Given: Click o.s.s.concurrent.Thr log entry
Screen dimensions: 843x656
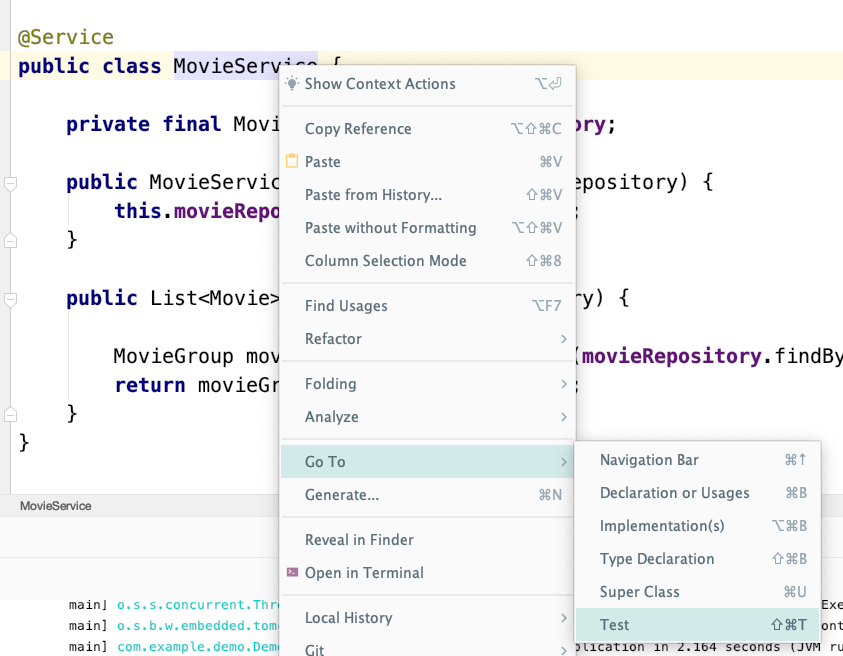Looking at the screenshot, I should [197, 605].
